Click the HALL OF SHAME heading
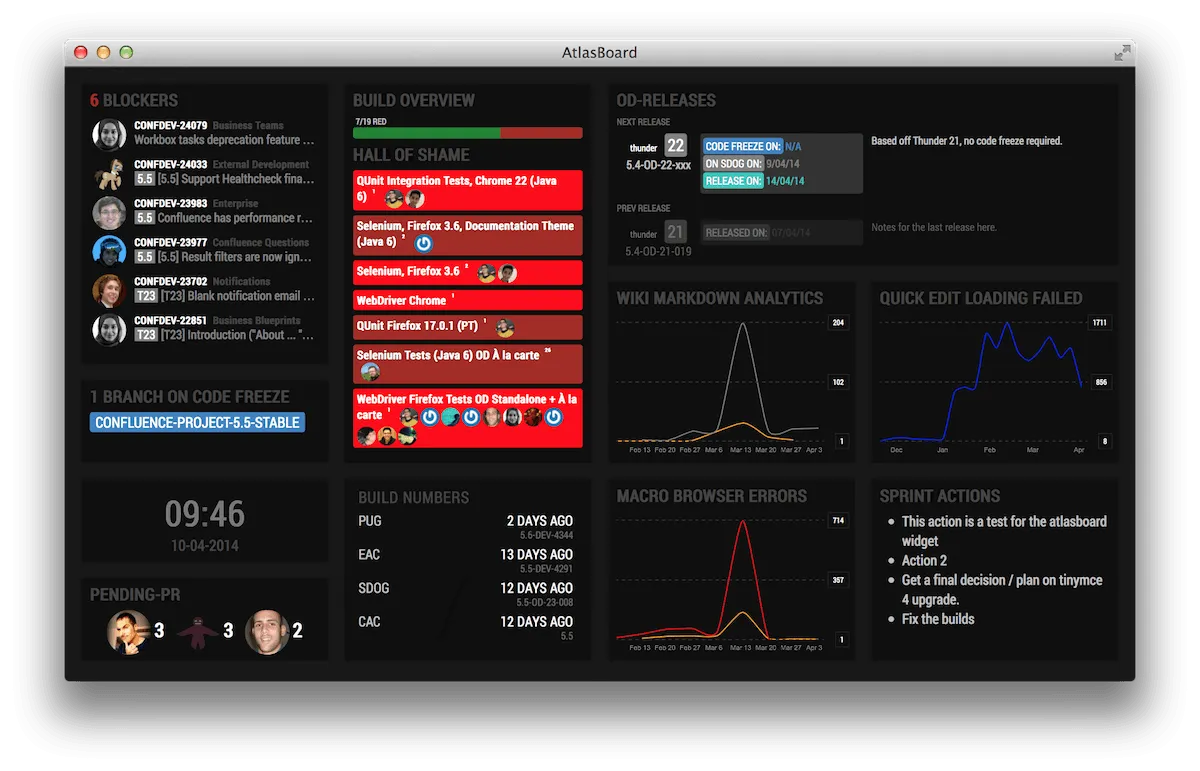The height and width of the screenshot is (771, 1200). tap(411, 155)
